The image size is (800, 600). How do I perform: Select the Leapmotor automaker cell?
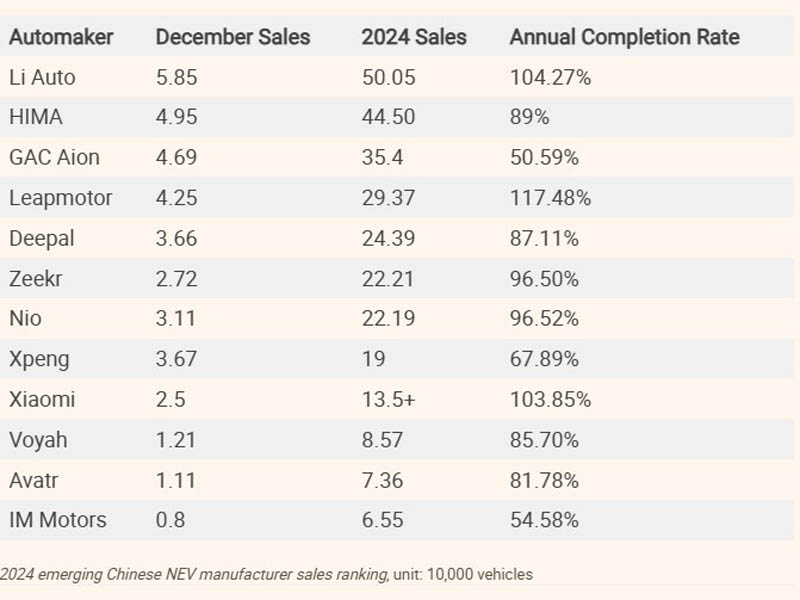[60, 198]
